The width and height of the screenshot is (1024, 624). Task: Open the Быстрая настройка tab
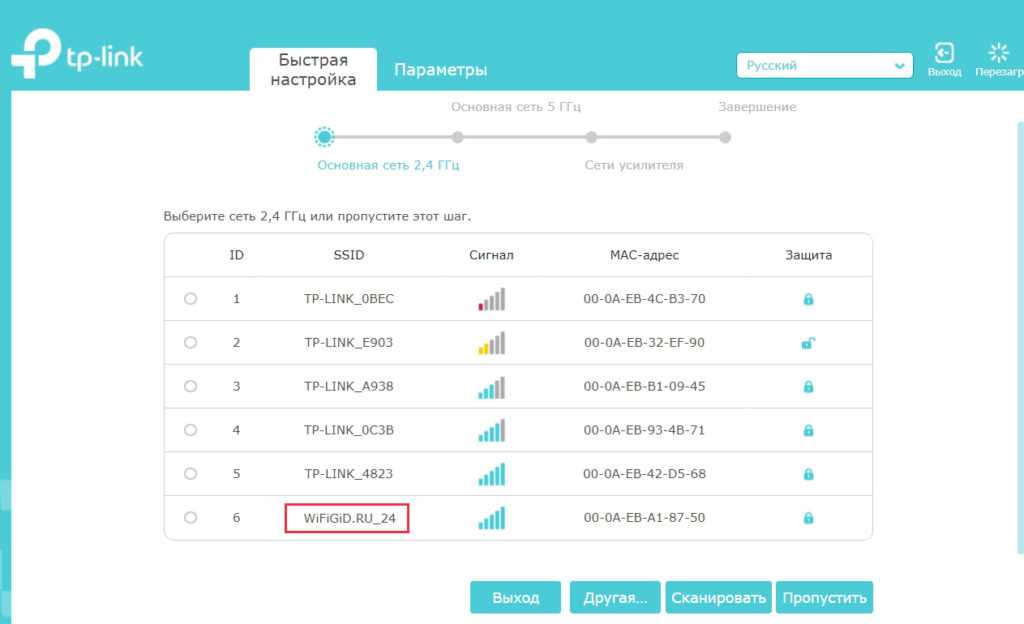[313, 70]
